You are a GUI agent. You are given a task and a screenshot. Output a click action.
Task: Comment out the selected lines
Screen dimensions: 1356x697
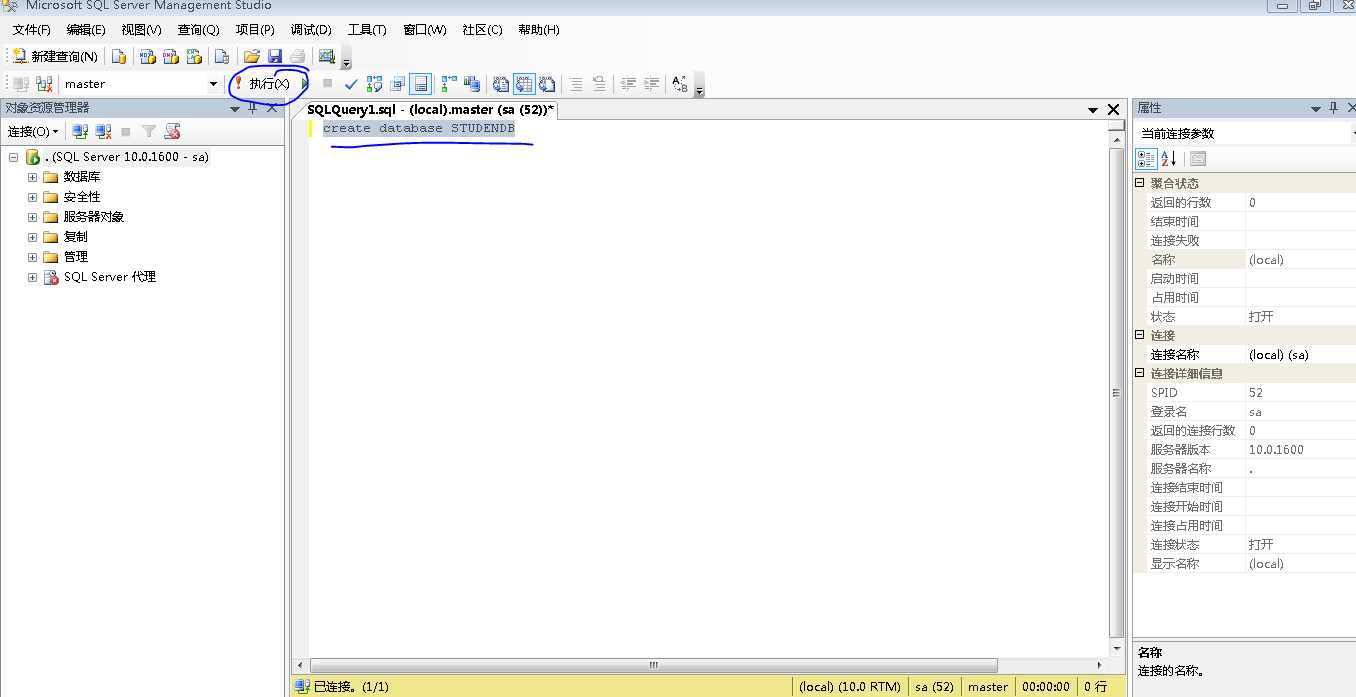576,84
